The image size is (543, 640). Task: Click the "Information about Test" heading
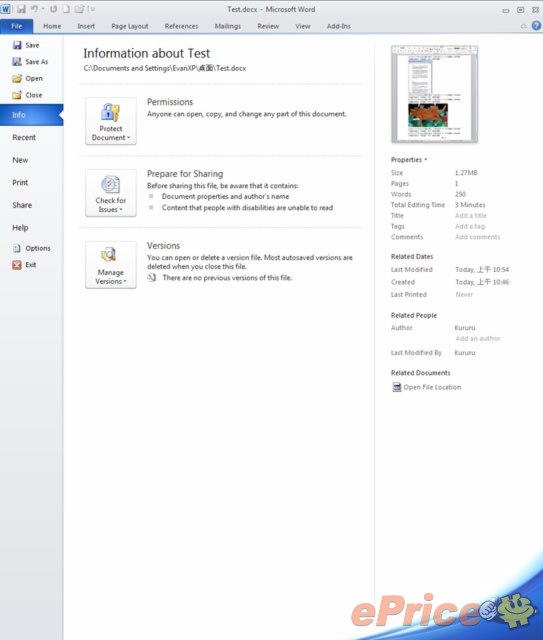click(147, 53)
